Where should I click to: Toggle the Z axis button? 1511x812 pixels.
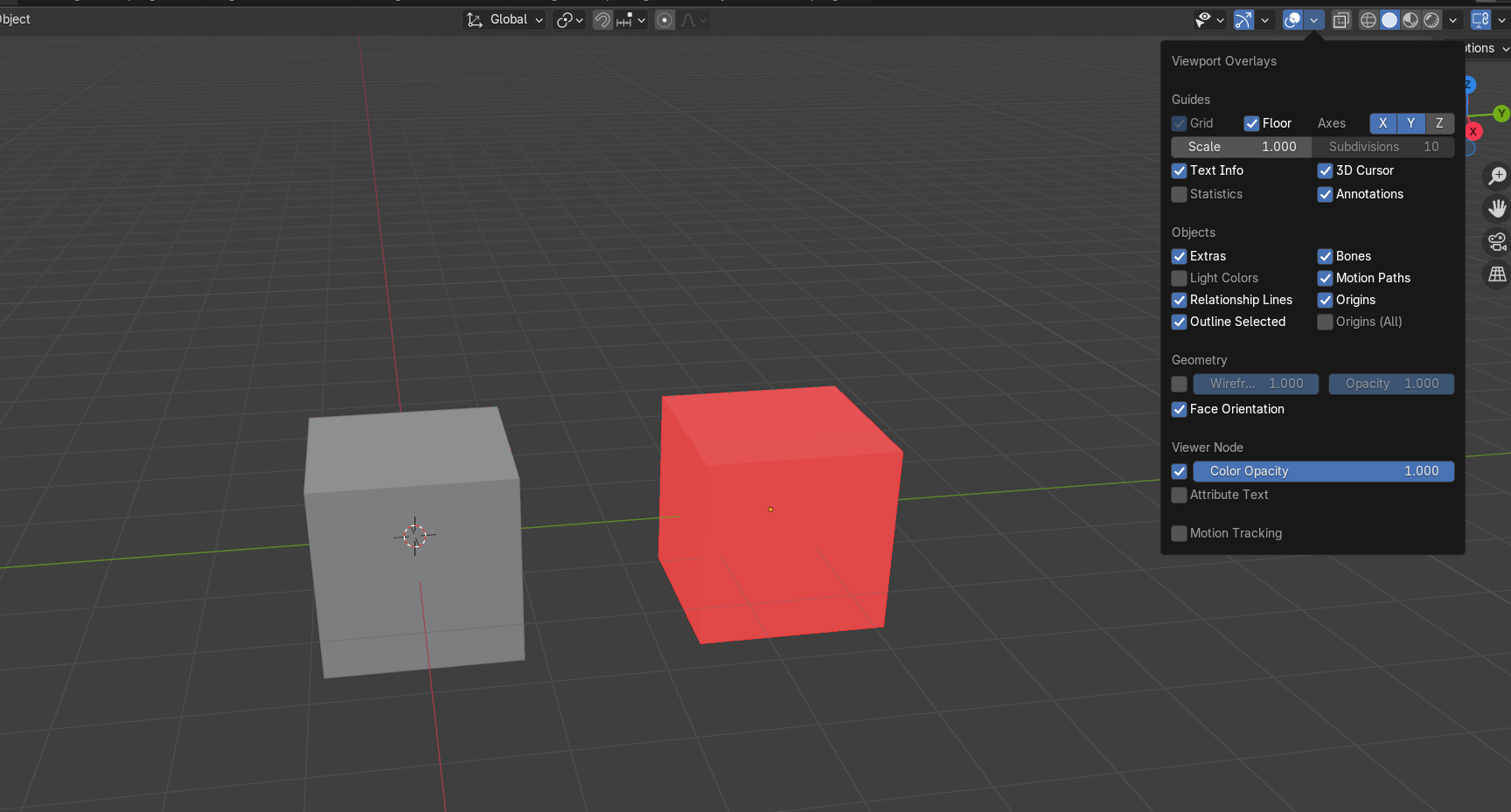point(1439,123)
